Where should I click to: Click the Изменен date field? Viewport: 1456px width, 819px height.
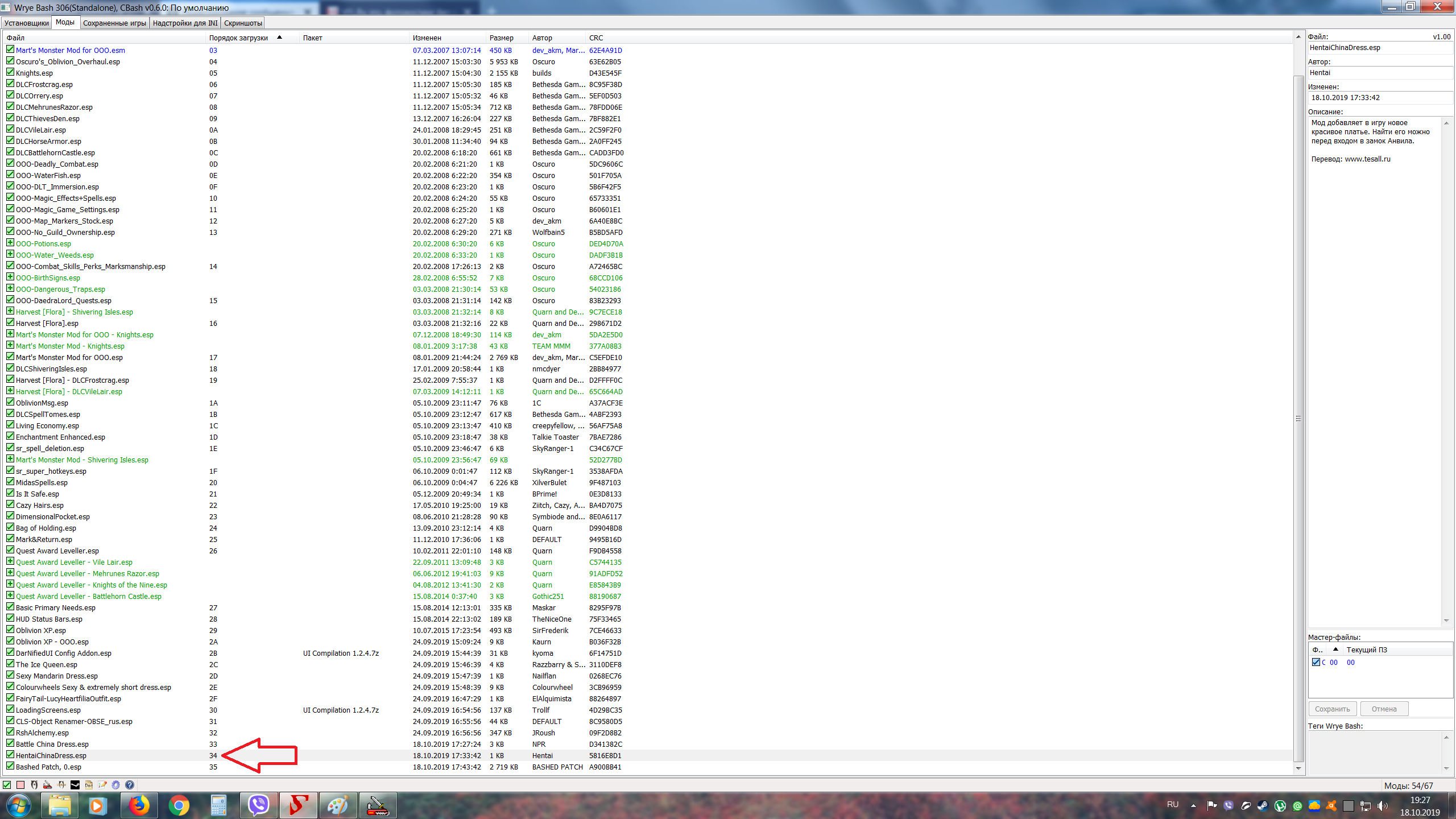[1380, 98]
